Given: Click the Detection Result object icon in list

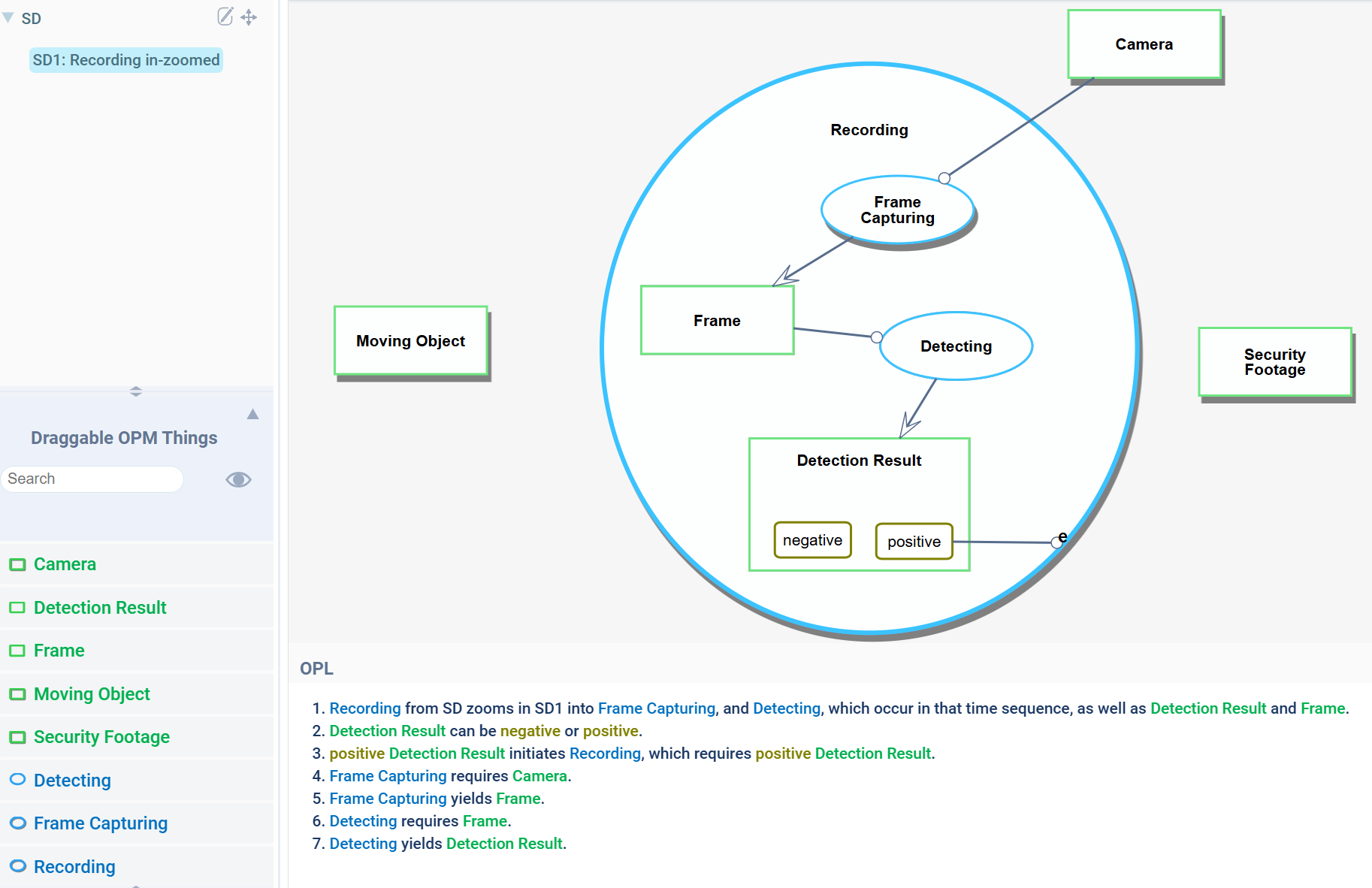Looking at the screenshot, I should (x=17, y=608).
